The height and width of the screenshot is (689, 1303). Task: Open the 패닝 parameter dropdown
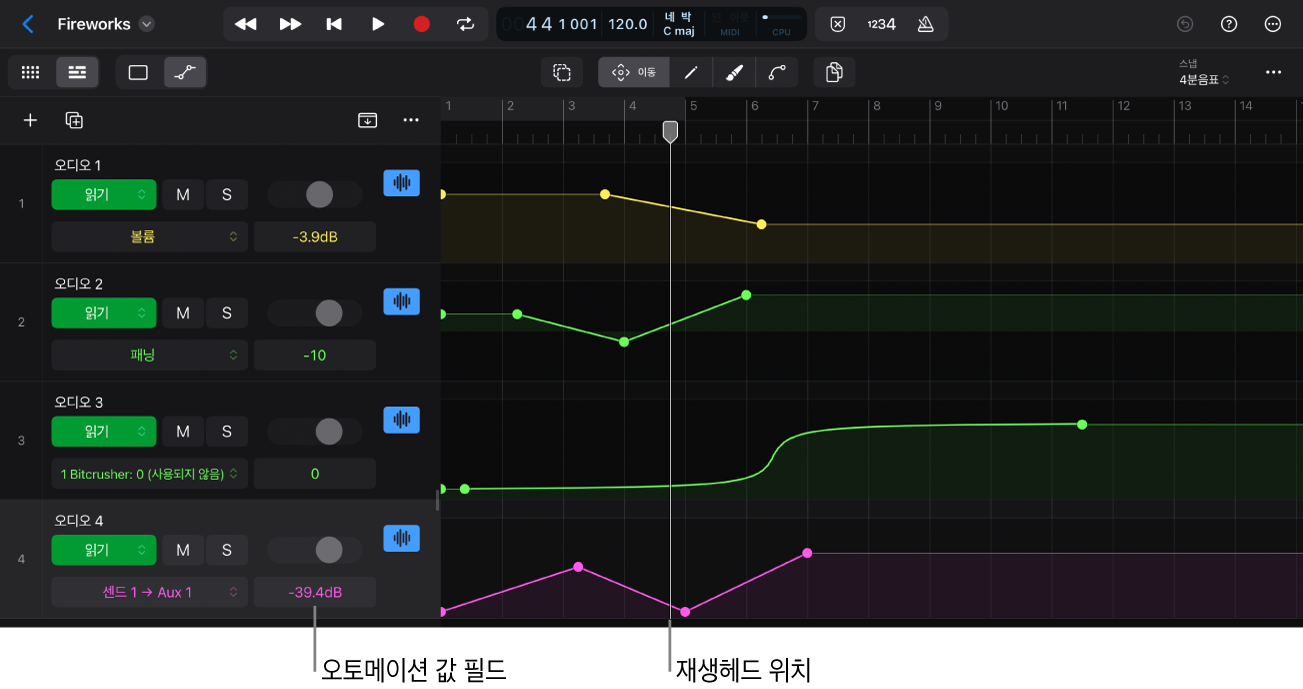(149, 355)
